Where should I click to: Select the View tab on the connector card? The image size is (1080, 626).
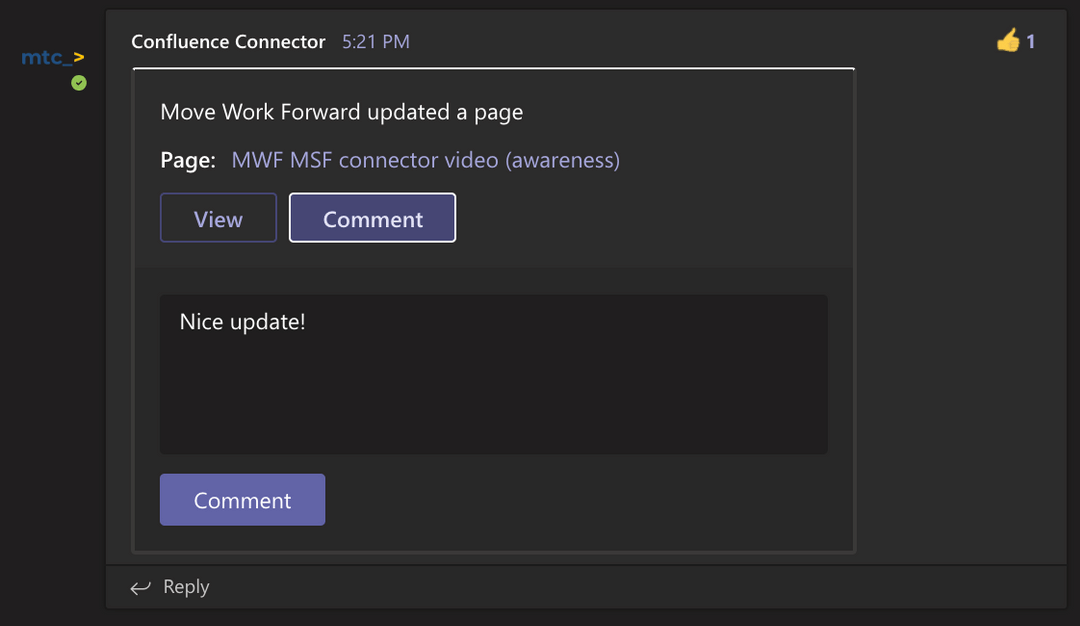(218, 217)
